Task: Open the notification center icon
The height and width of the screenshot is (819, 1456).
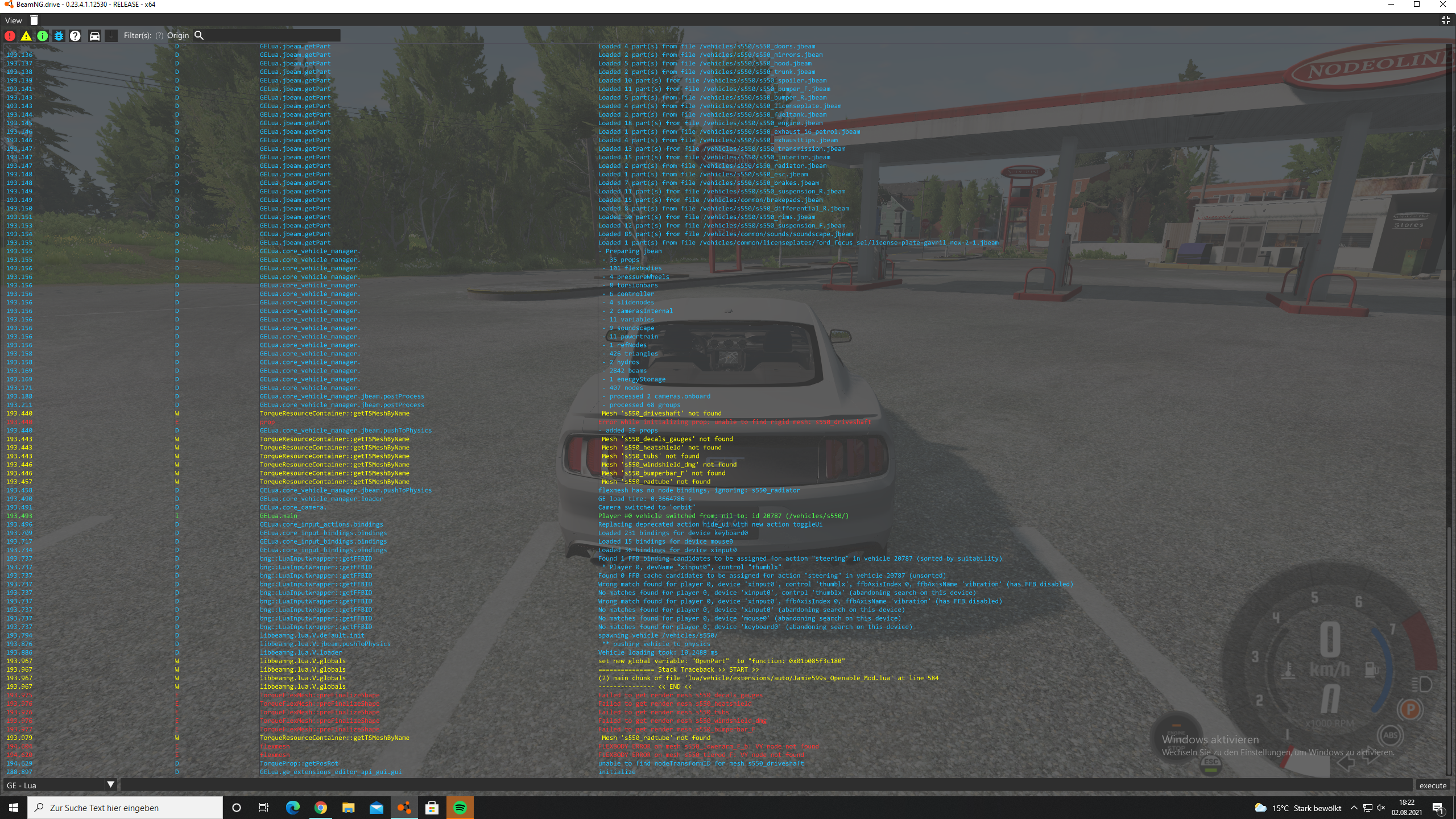Action: click(x=1439, y=808)
